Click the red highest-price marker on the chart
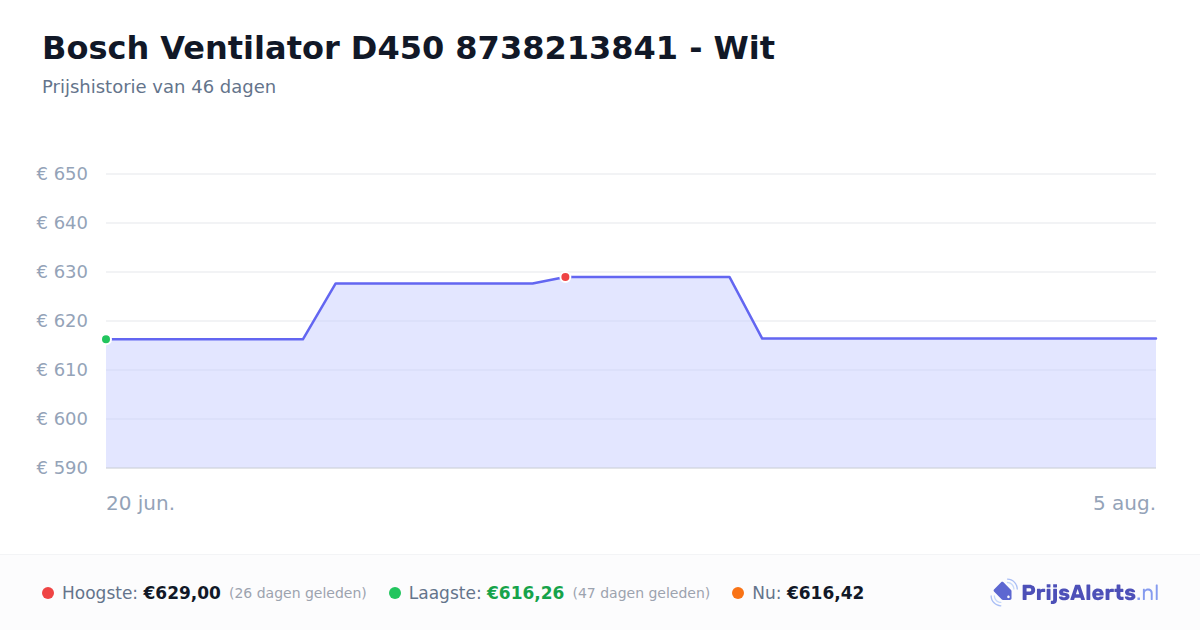 click(565, 277)
